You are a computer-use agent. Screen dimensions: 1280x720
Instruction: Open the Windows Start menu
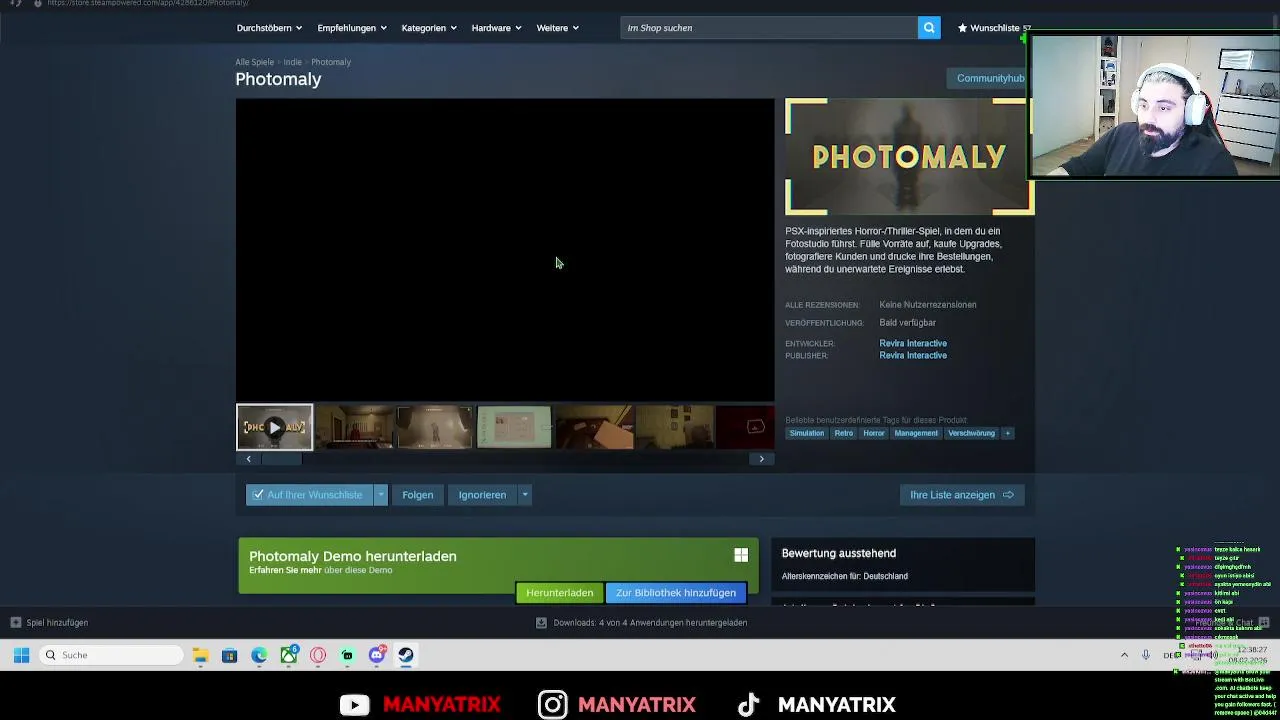(21, 655)
